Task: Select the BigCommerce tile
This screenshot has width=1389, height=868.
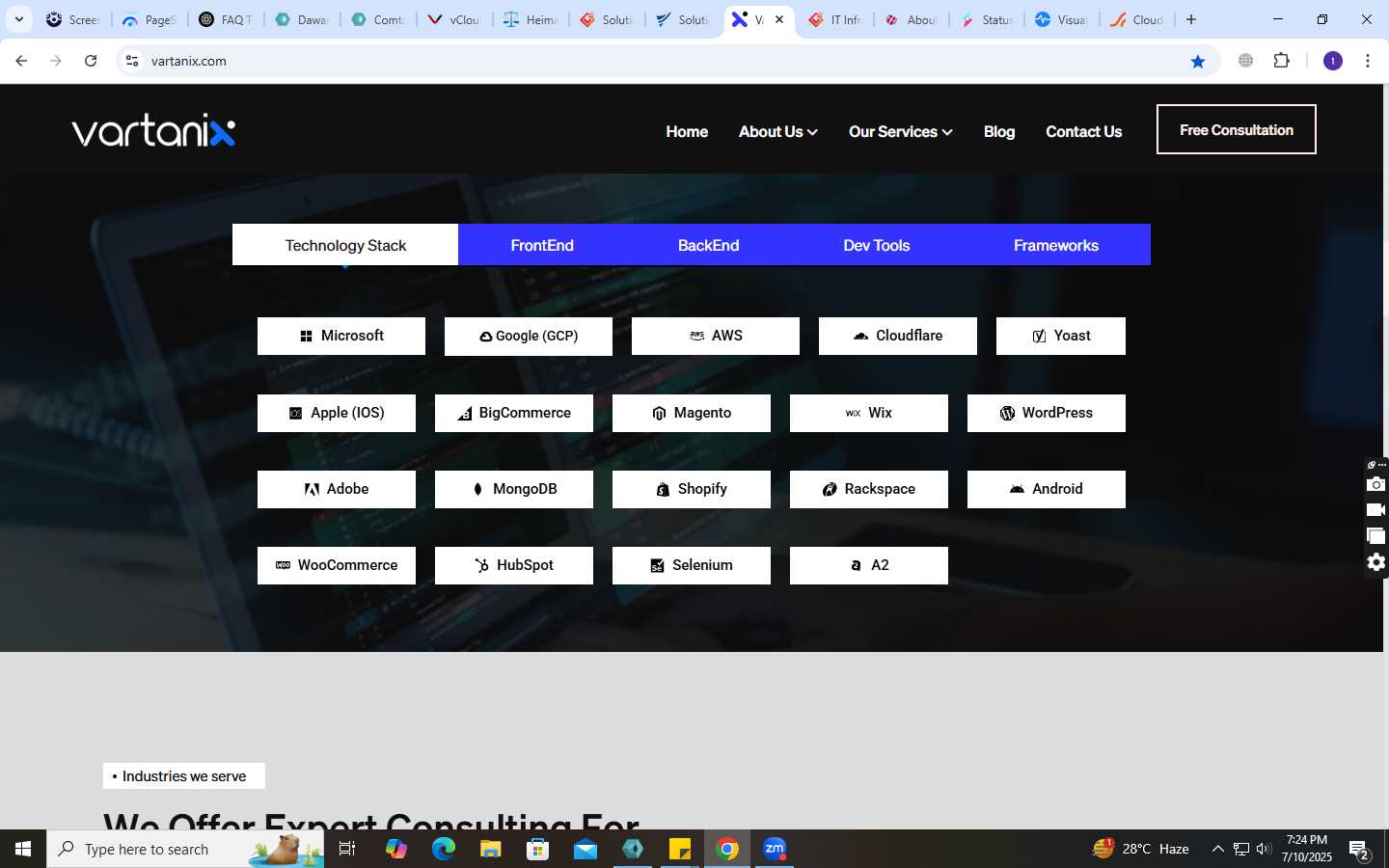Action: coord(514,413)
